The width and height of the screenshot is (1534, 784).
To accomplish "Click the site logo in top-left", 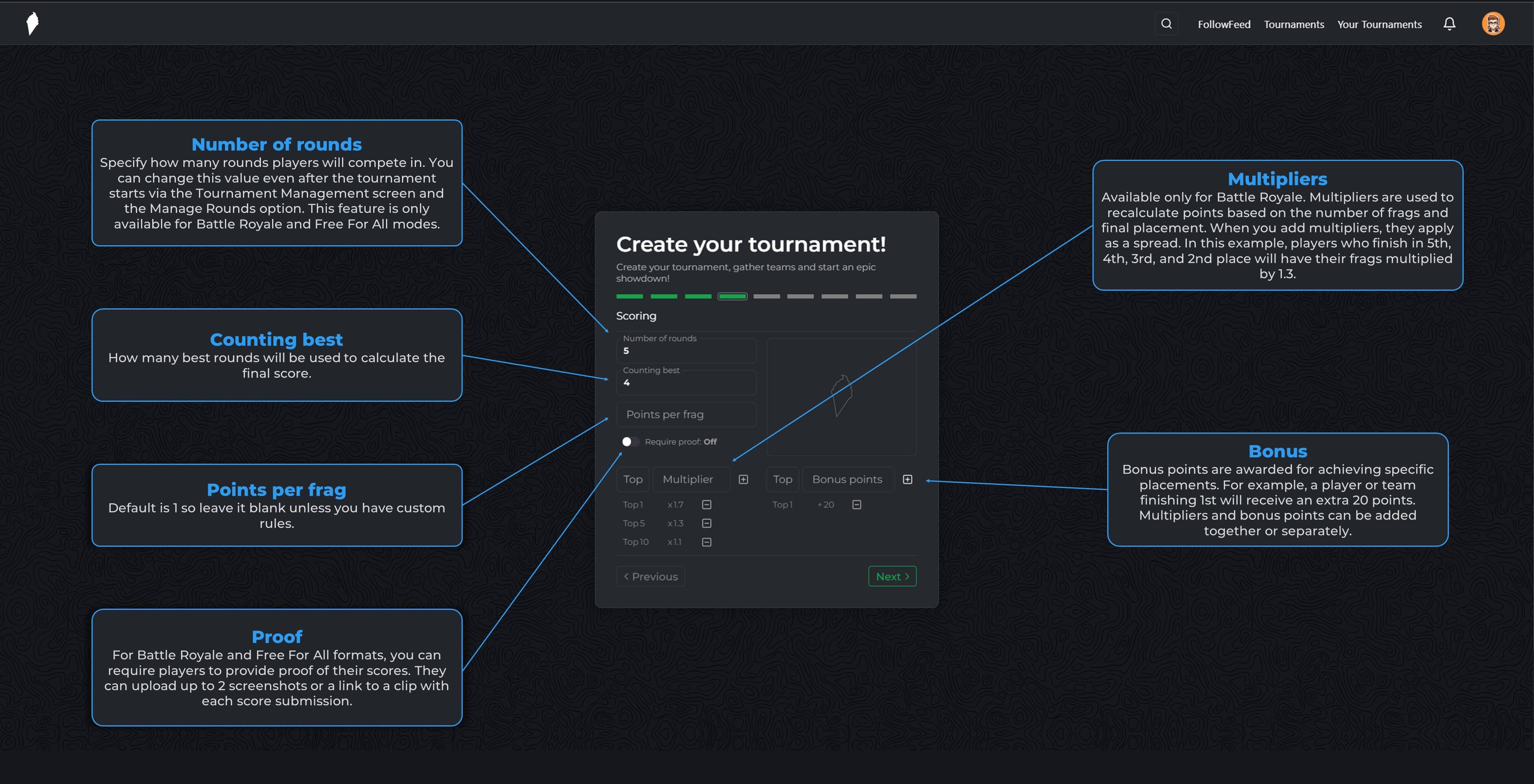I will 33,24.
